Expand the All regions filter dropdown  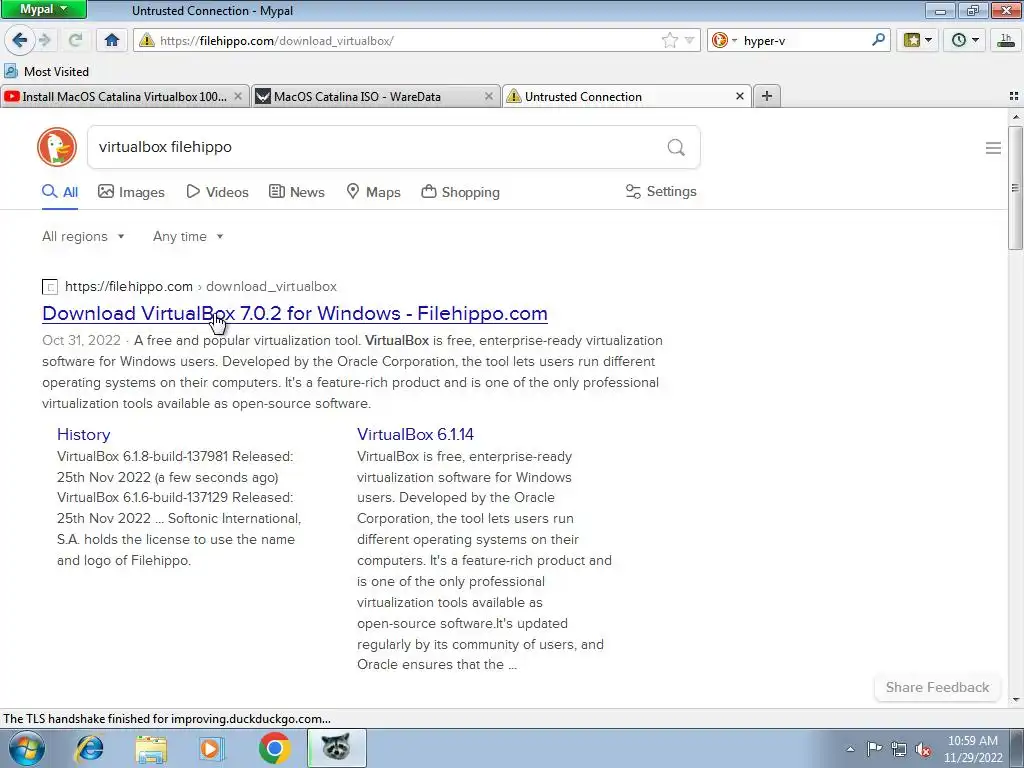pyautogui.click(x=83, y=236)
